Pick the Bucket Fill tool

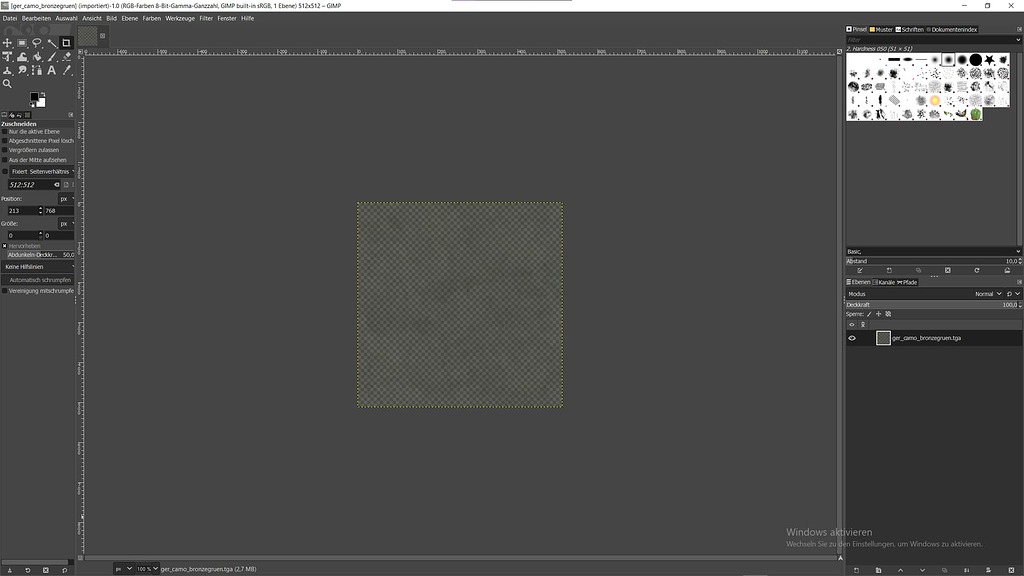click(x=37, y=57)
